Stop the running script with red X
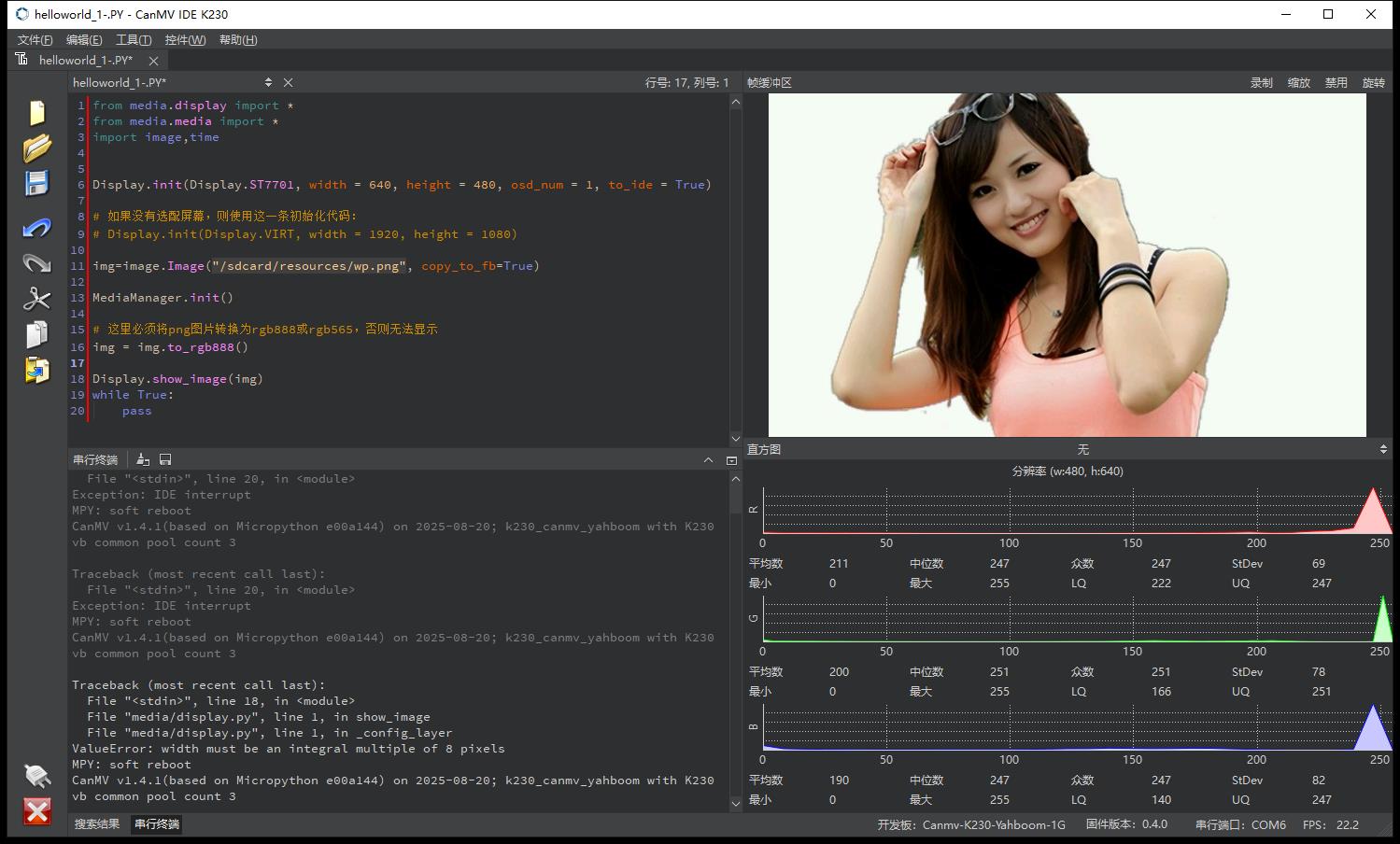 point(36,810)
